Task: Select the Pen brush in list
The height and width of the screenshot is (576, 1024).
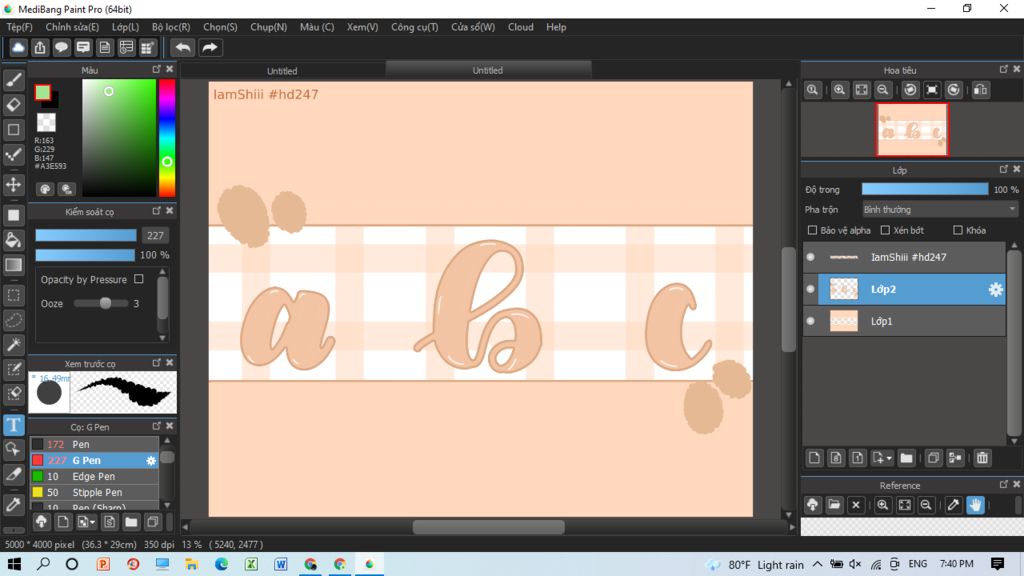Action: pos(94,444)
